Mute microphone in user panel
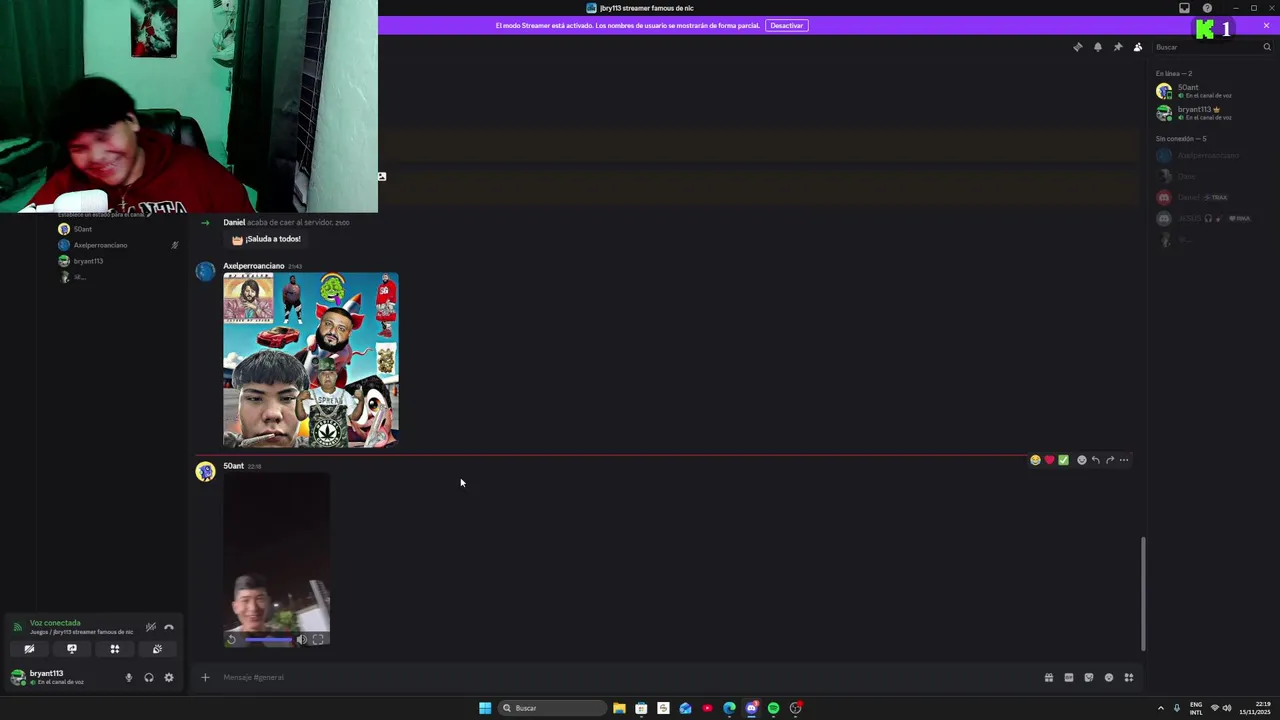 128,677
